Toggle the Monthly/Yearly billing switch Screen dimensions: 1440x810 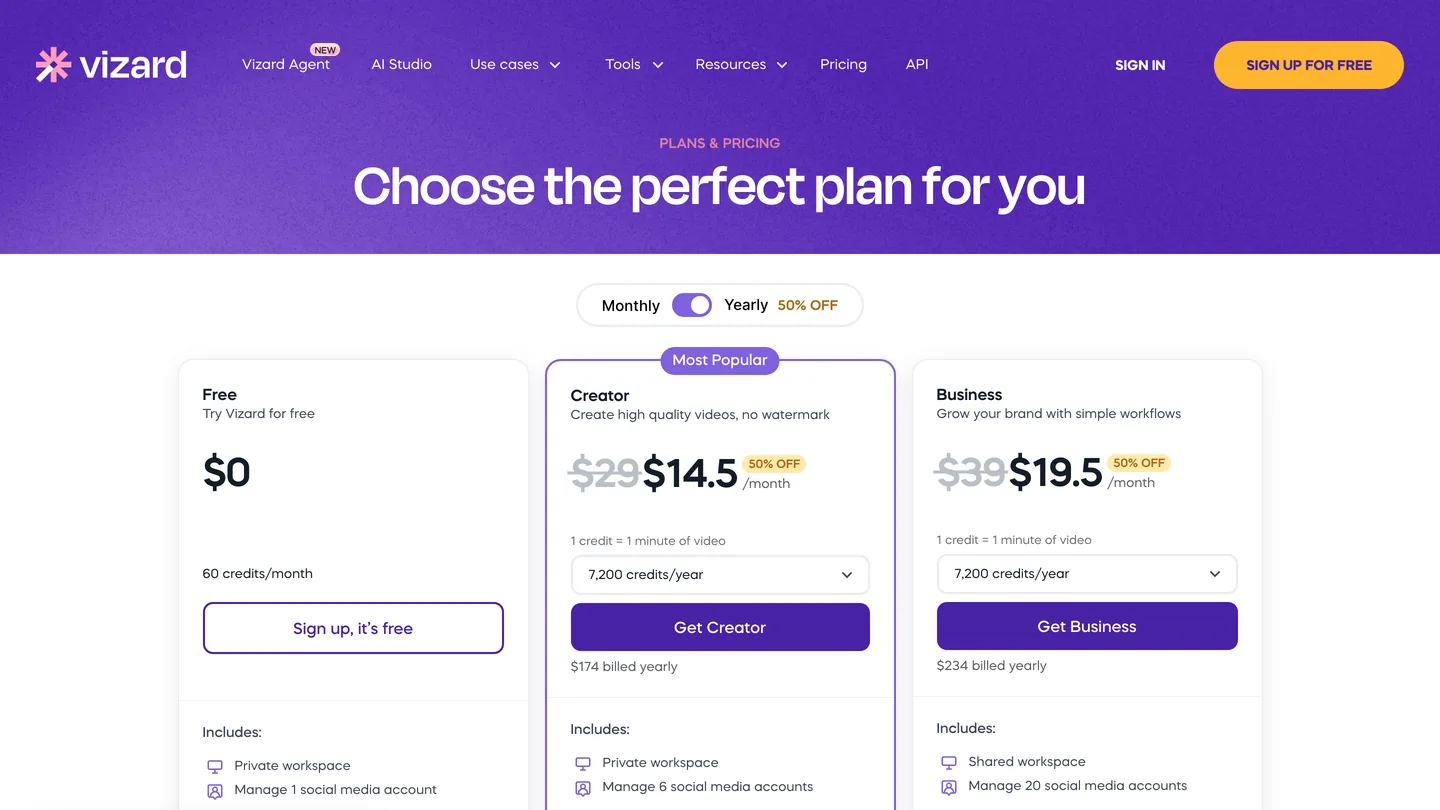pos(692,305)
